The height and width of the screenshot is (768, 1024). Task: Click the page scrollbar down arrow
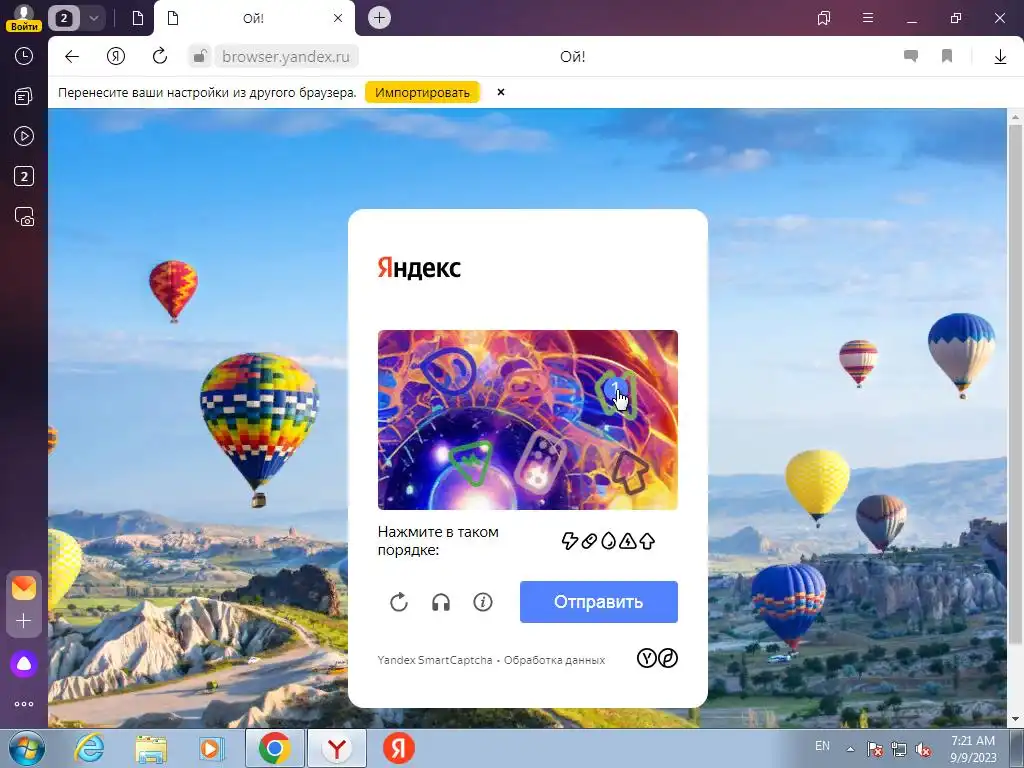[1016, 719]
